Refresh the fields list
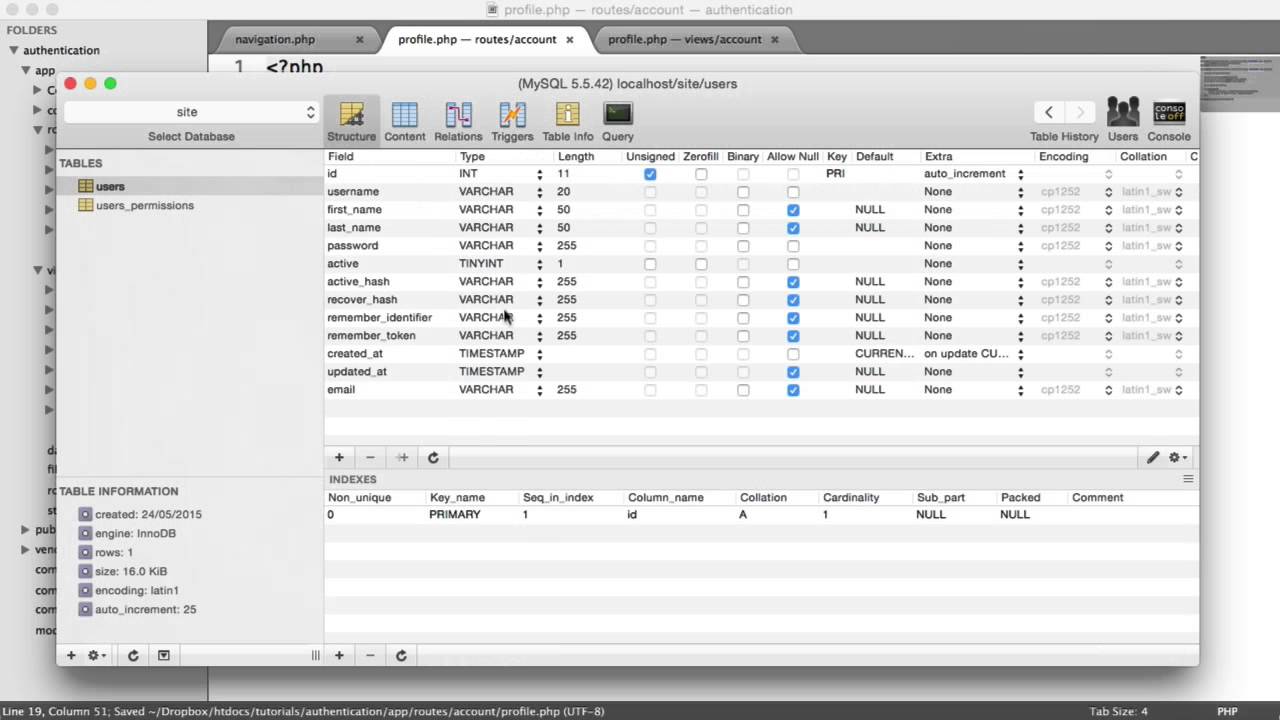This screenshot has height=720, width=1280. coord(433,457)
